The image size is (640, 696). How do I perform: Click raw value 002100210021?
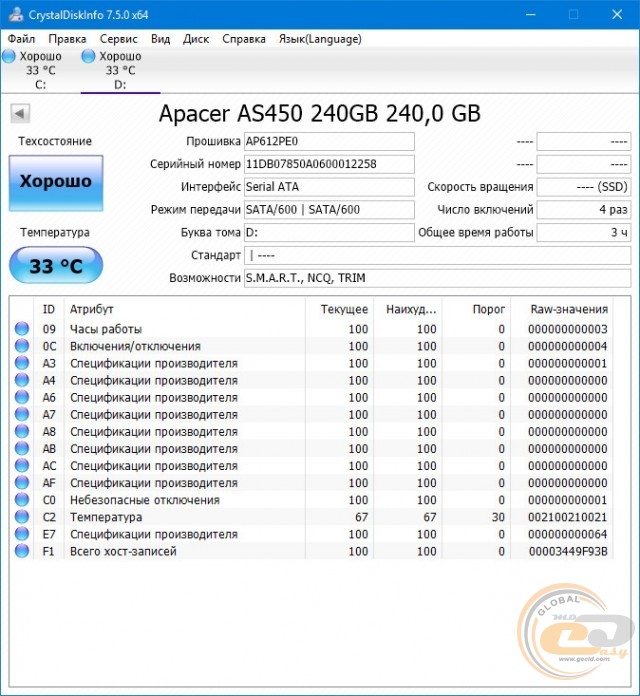pyautogui.click(x=568, y=517)
